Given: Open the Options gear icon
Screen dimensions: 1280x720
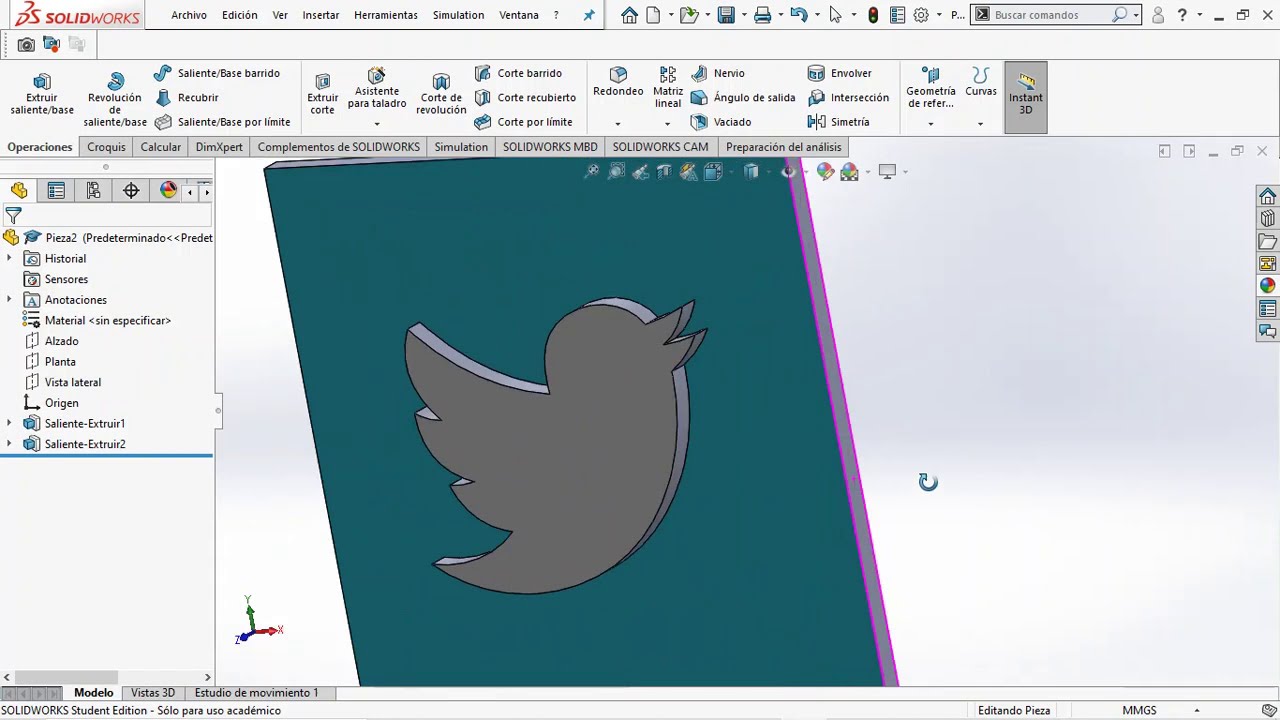Looking at the screenshot, I should point(921,15).
